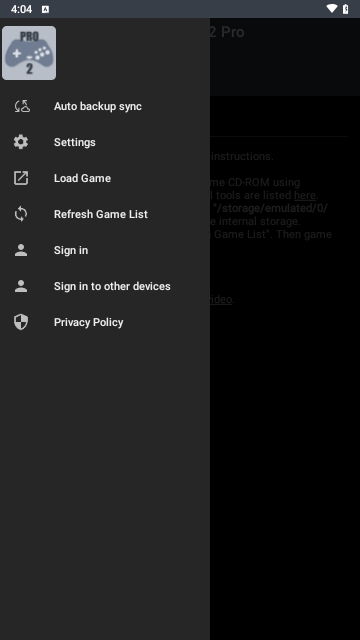Choose the Sign in to other devices text
Image resolution: width=360 pixels, height=640 pixels.
point(112,286)
